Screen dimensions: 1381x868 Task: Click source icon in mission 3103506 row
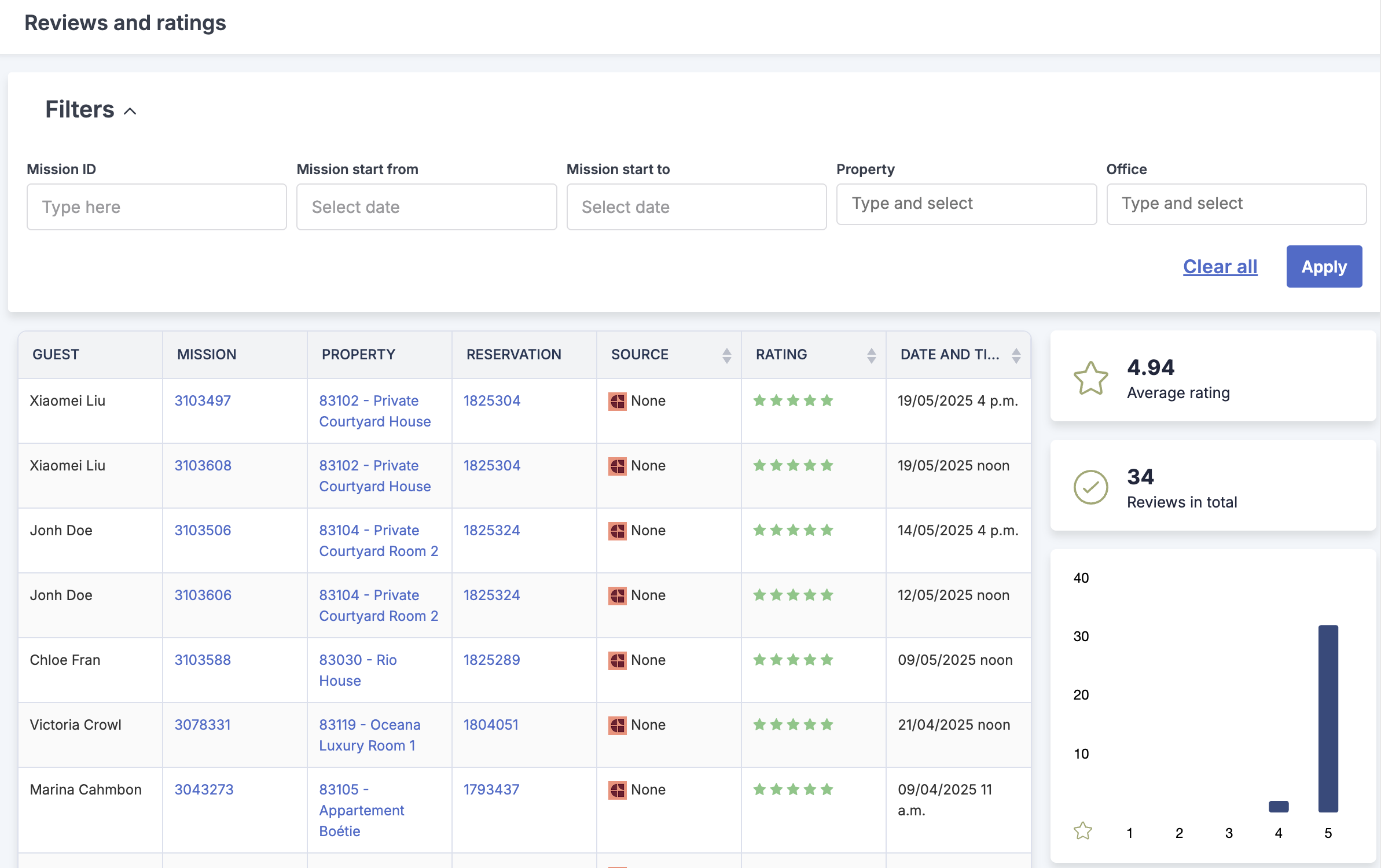pyautogui.click(x=618, y=531)
